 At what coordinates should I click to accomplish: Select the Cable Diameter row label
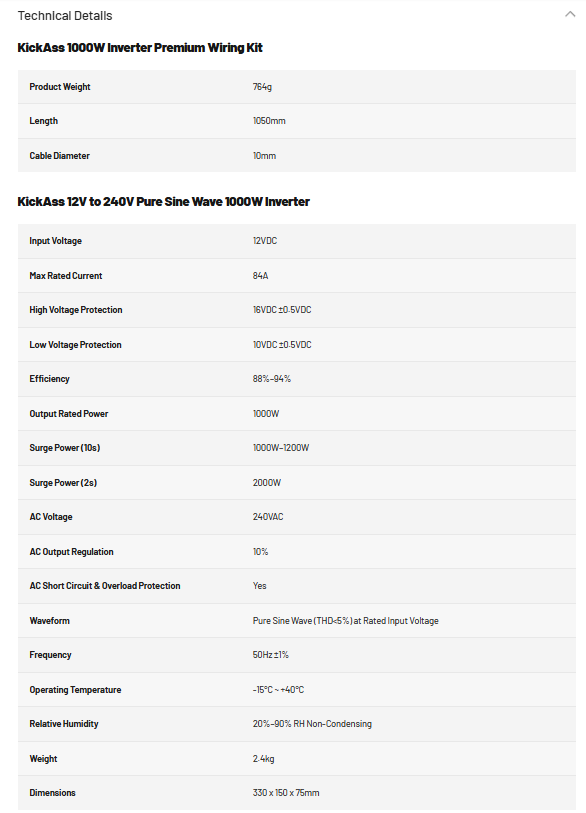tap(60, 156)
